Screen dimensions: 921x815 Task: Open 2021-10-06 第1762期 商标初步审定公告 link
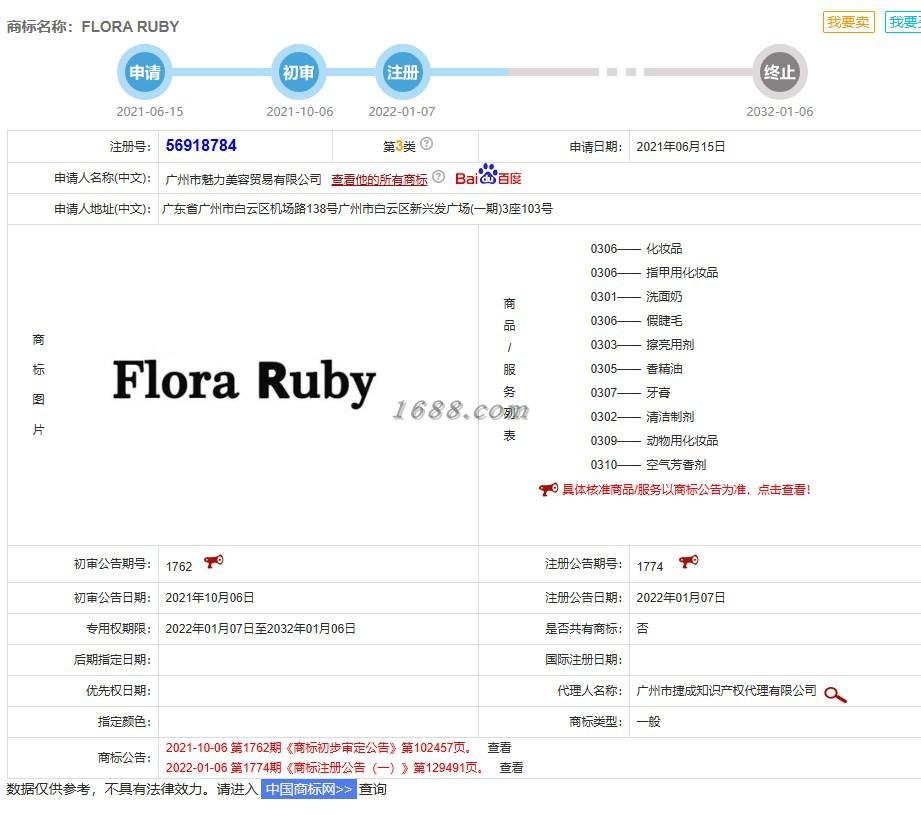(319, 747)
